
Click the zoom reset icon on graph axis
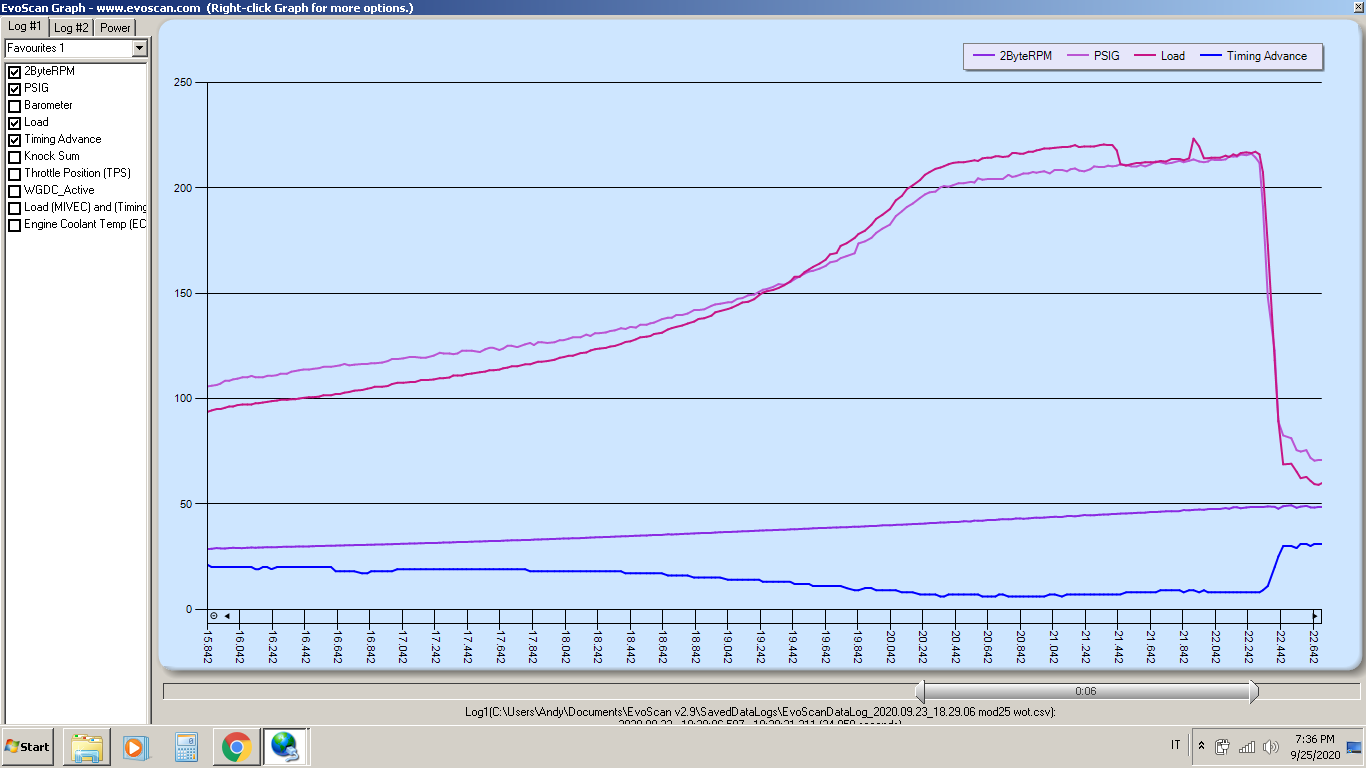[x=213, y=616]
